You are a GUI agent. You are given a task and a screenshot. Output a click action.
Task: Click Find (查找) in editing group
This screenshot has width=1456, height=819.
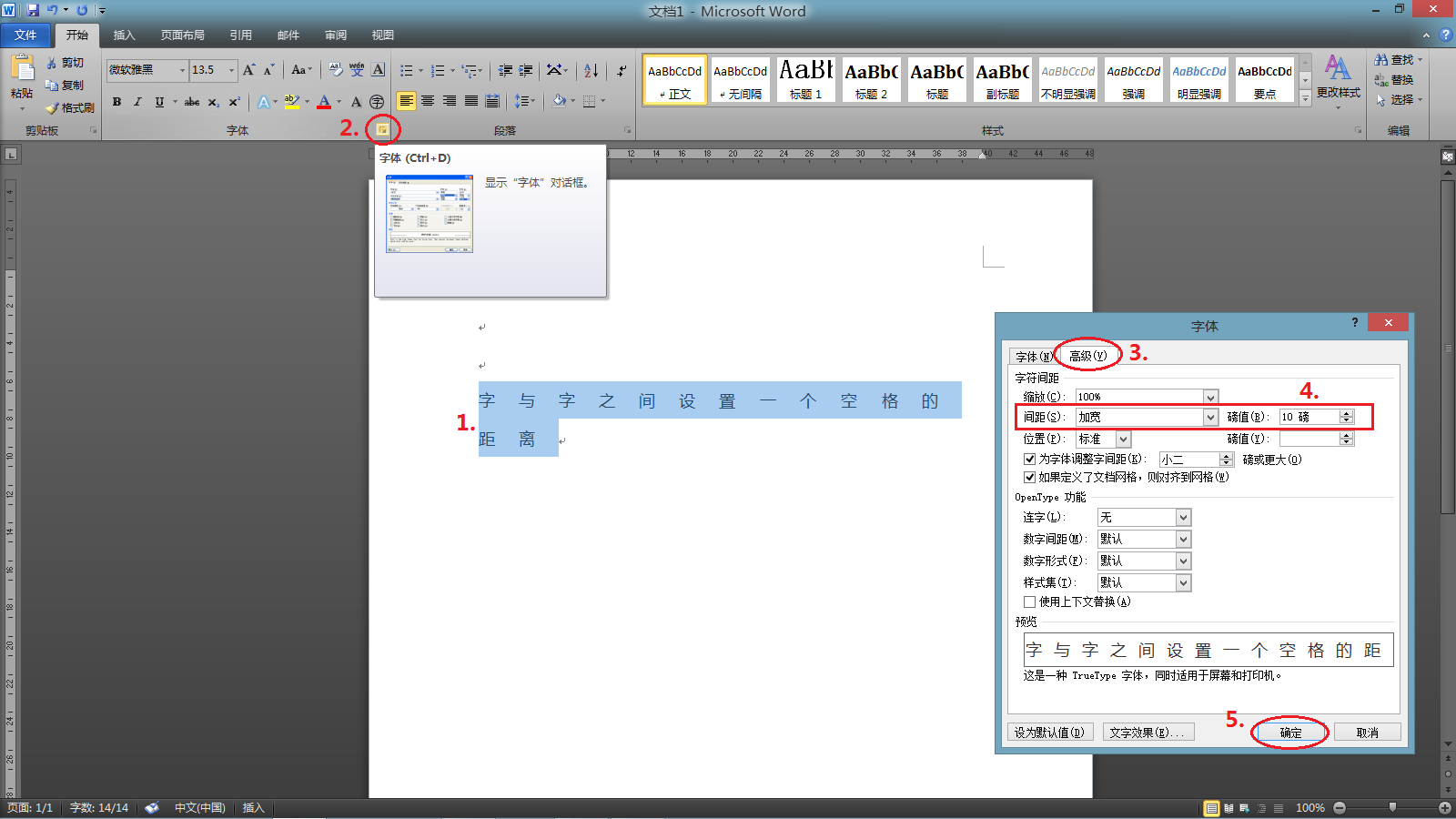pos(1399,60)
